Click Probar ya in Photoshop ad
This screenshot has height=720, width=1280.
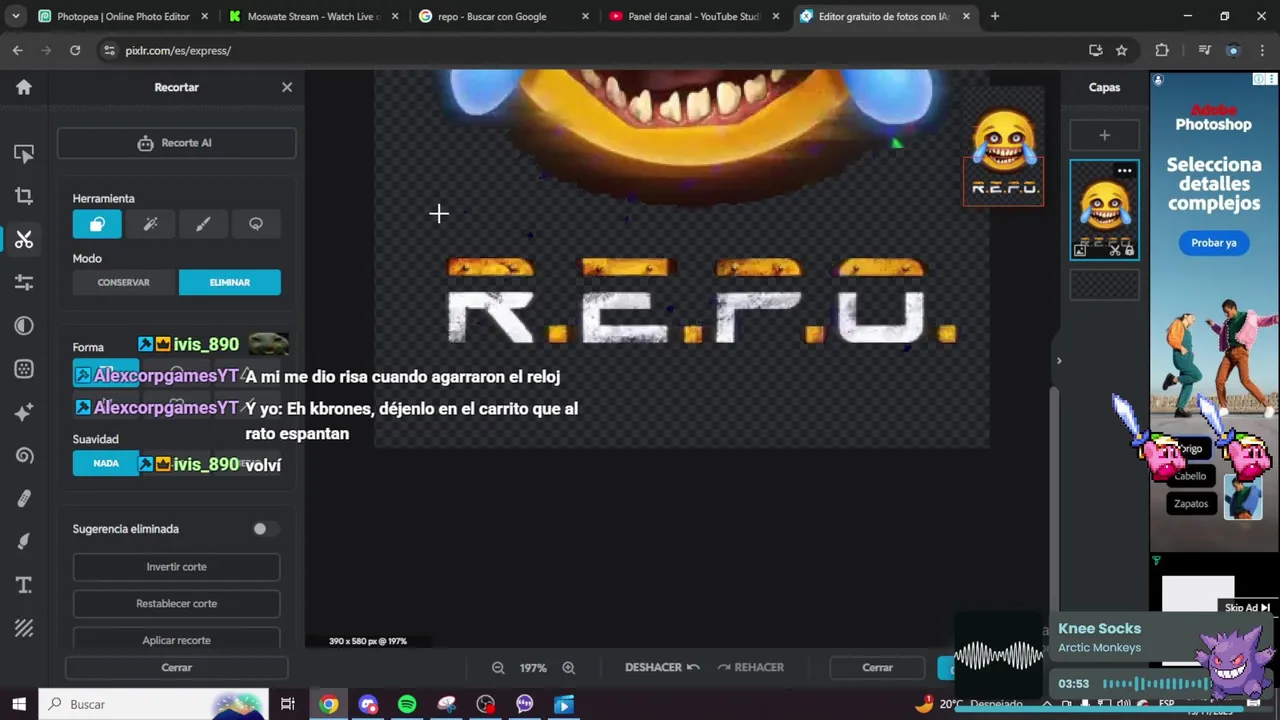click(x=1213, y=243)
